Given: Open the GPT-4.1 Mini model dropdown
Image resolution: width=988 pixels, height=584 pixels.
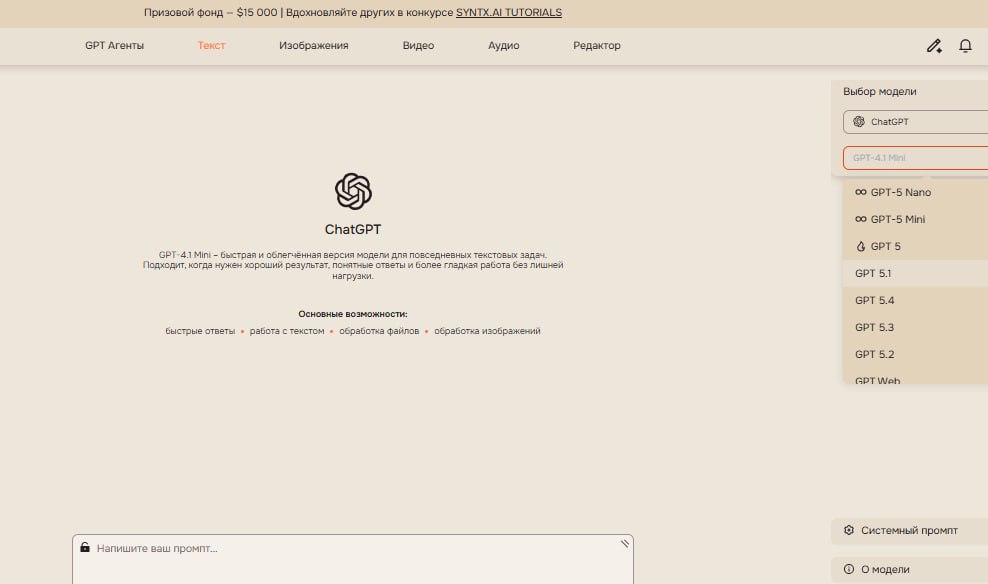Looking at the screenshot, I should tap(916, 158).
